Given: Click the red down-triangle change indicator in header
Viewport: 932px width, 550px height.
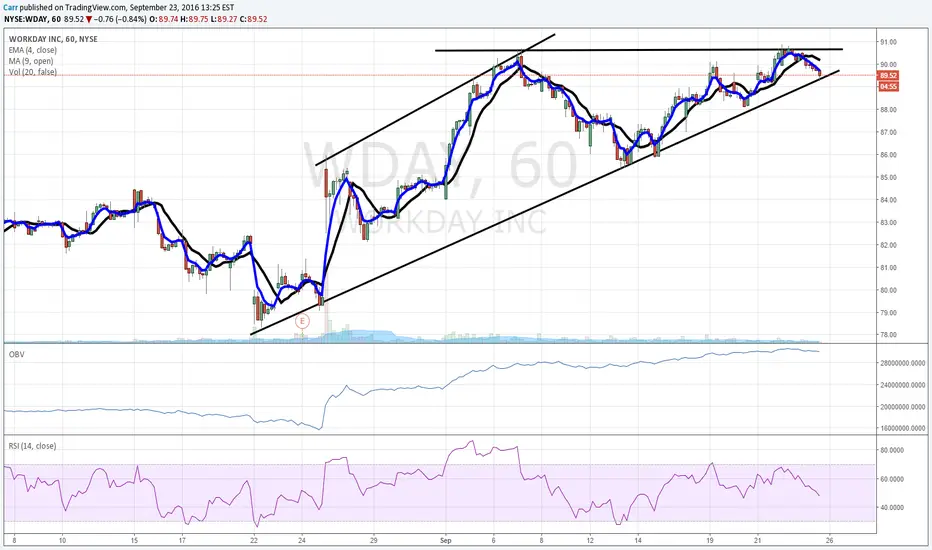Looking at the screenshot, I should [89, 19].
